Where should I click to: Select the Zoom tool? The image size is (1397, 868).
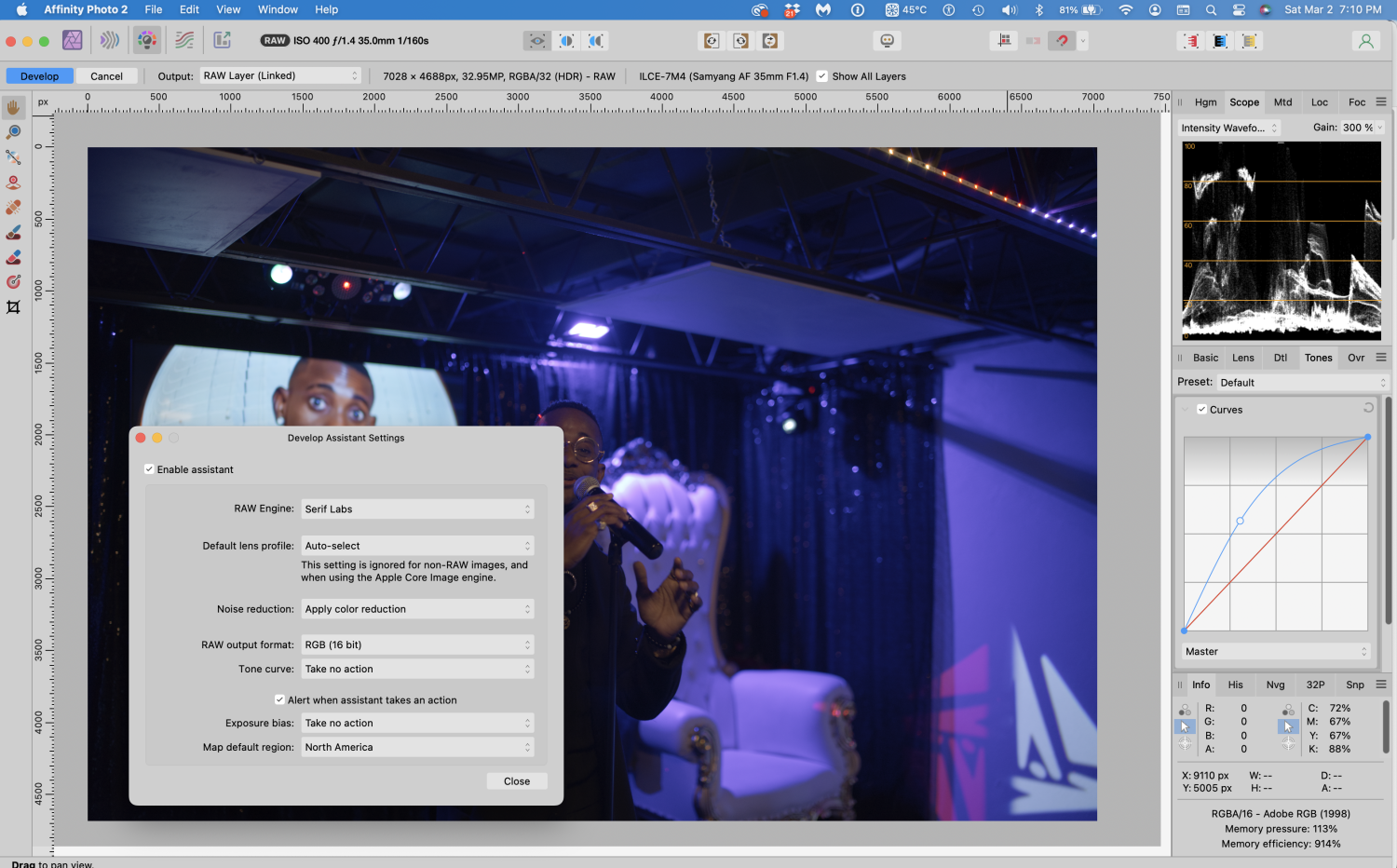click(13, 131)
